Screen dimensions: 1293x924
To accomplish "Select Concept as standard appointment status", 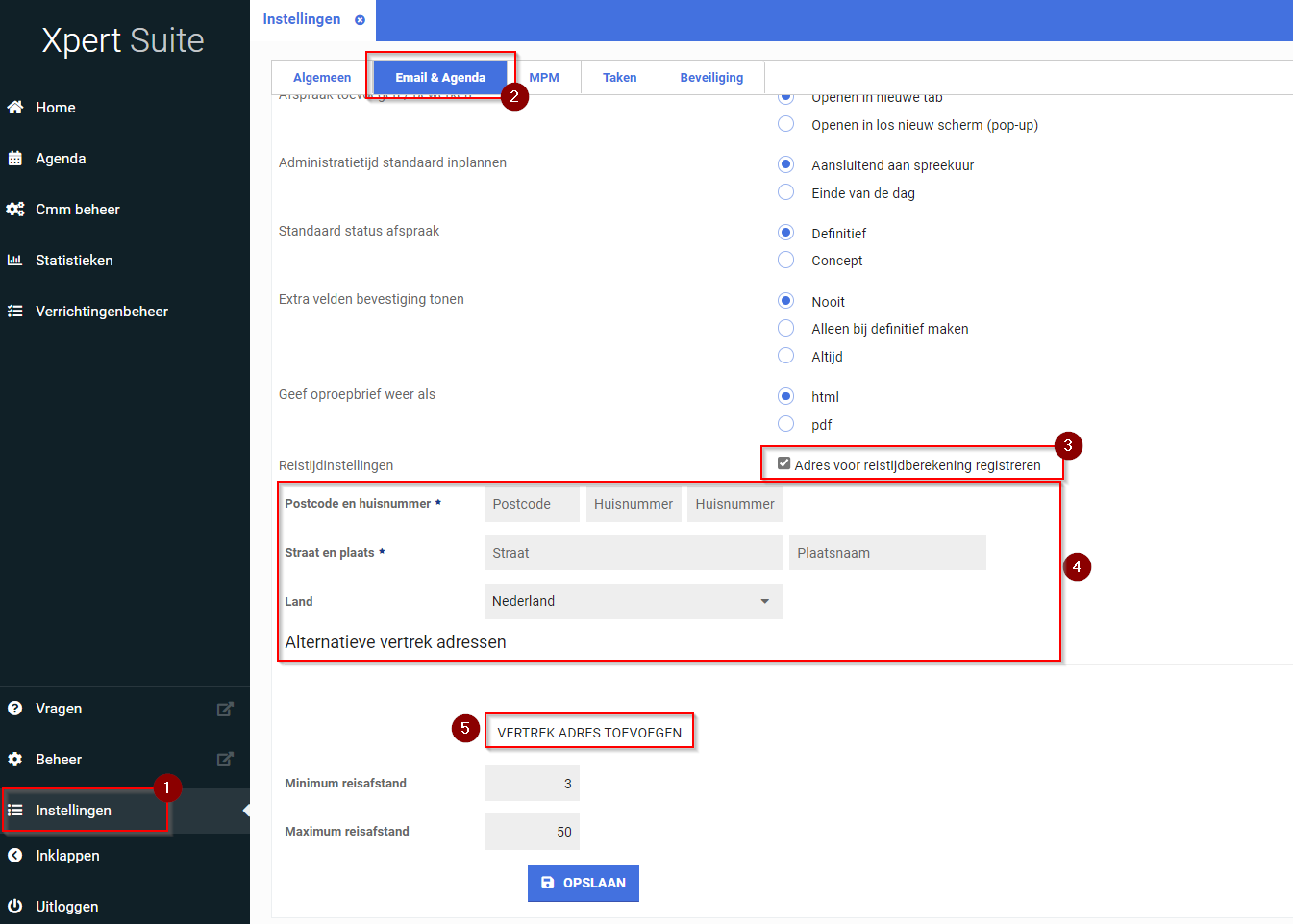I will 786,260.
